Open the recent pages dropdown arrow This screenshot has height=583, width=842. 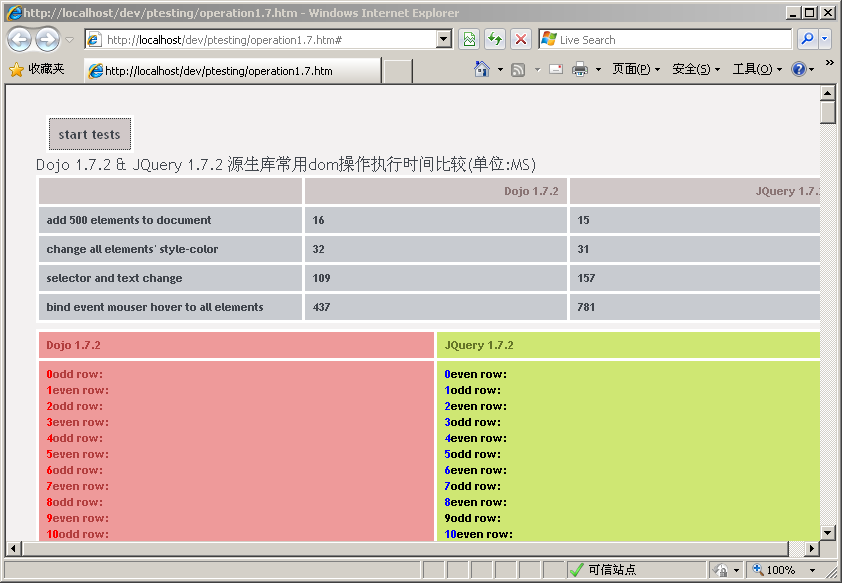coord(70,40)
